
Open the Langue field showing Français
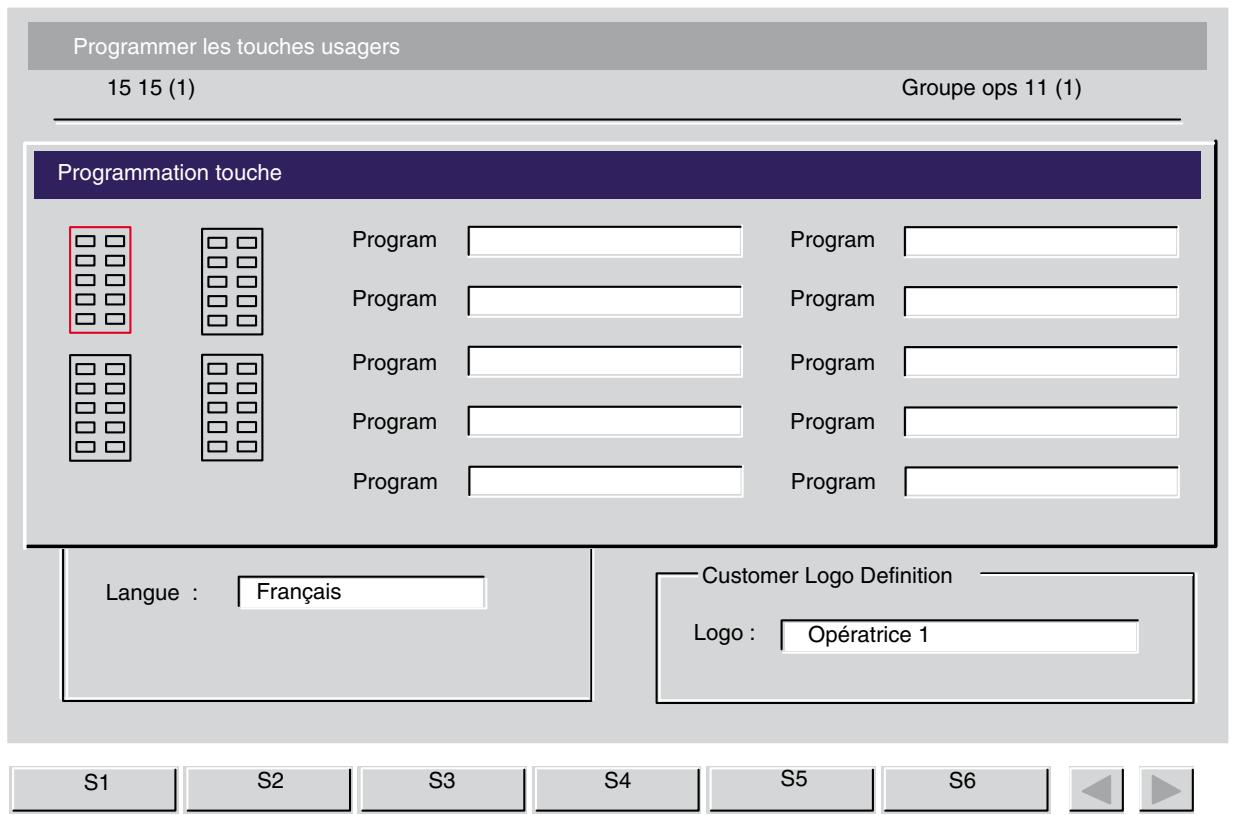click(x=361, y=592)
